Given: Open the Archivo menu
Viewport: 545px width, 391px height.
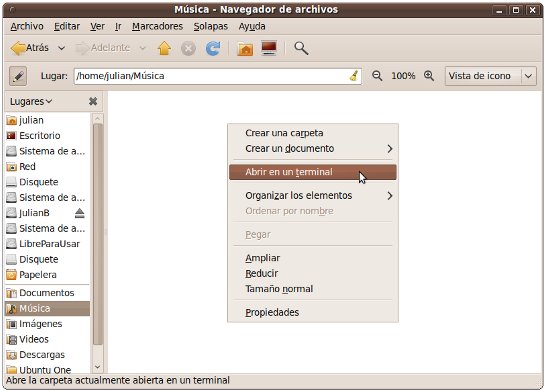Looking at the screenshot, I should 27,26.
